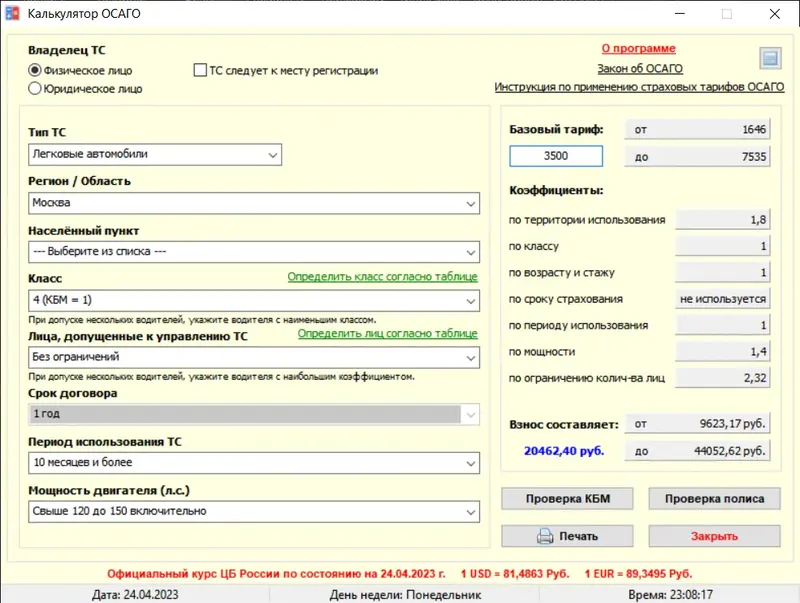Click the app icon in the title bar

pos(12,14)
